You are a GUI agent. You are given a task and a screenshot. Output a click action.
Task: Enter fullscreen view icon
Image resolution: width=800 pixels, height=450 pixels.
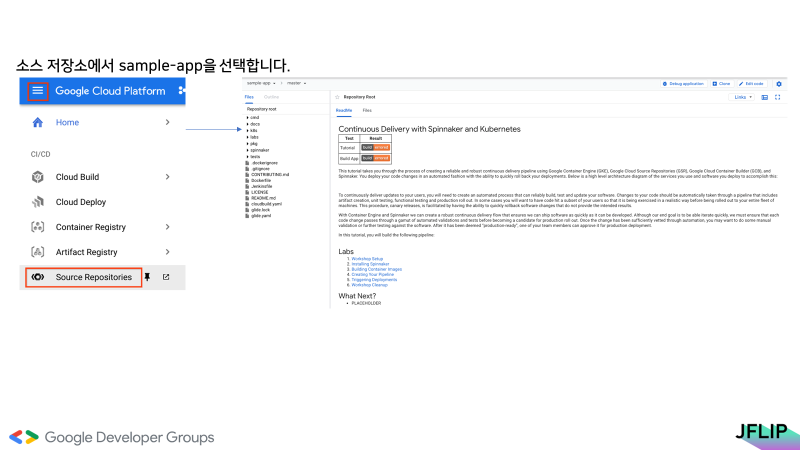pos(778,97)
